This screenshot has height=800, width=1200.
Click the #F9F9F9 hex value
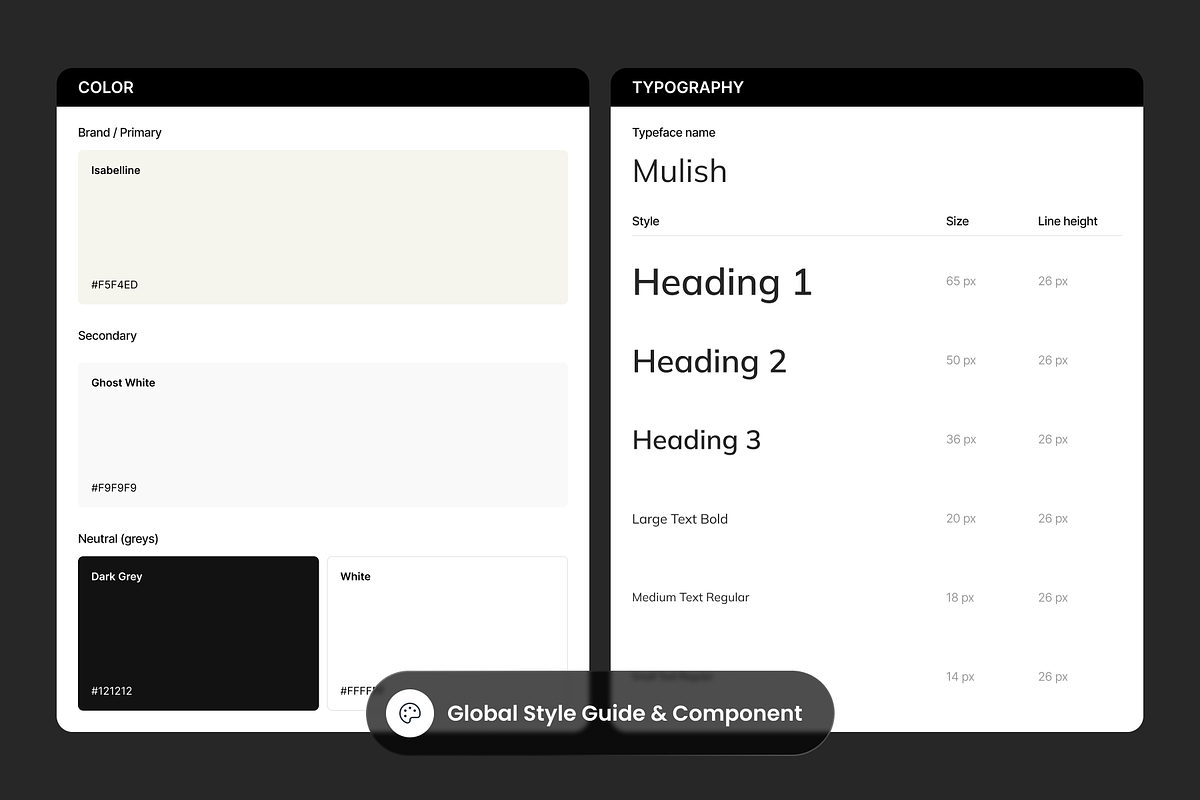[x=114, y=488]
